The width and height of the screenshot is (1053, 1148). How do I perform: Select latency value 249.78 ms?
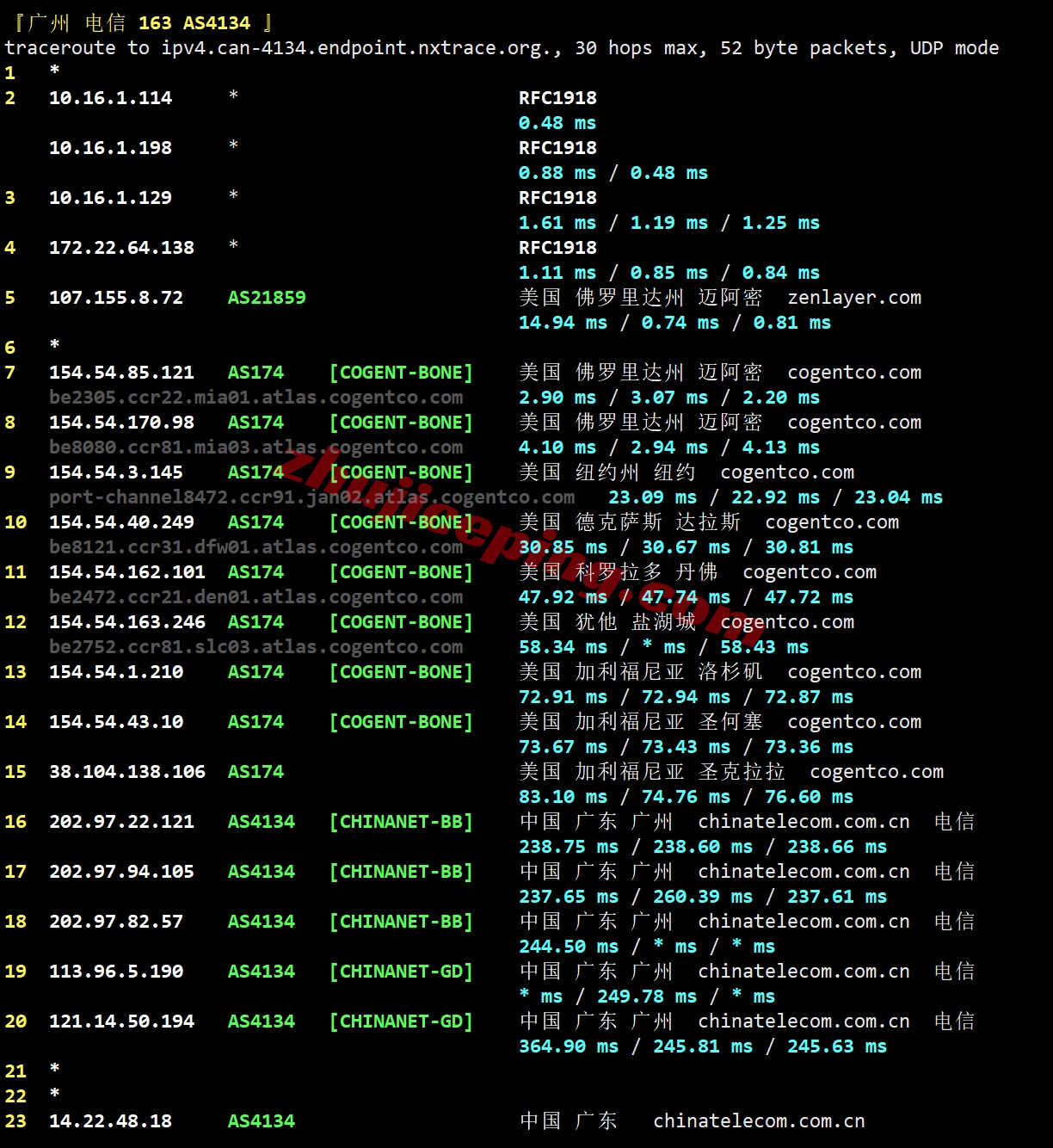point(647,997)
